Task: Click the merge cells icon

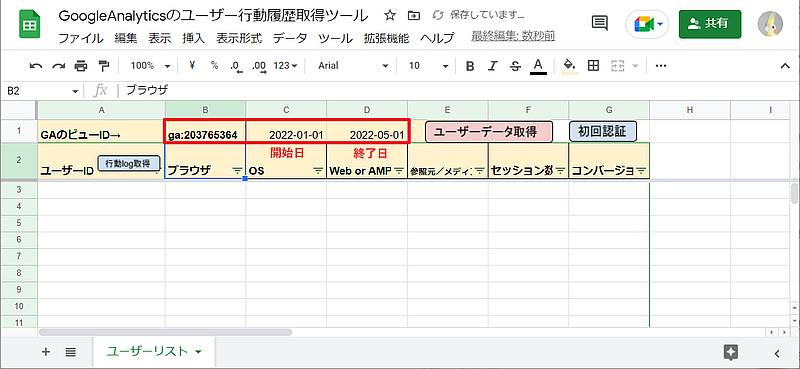Action: [x=618, y=65]
